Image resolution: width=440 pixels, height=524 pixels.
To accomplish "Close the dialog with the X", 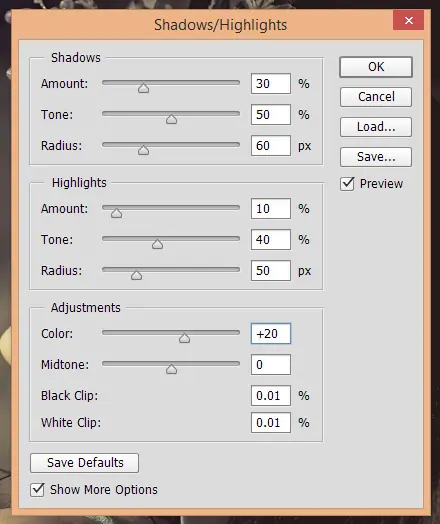I will pyautogui.click(x=409, y=20).
